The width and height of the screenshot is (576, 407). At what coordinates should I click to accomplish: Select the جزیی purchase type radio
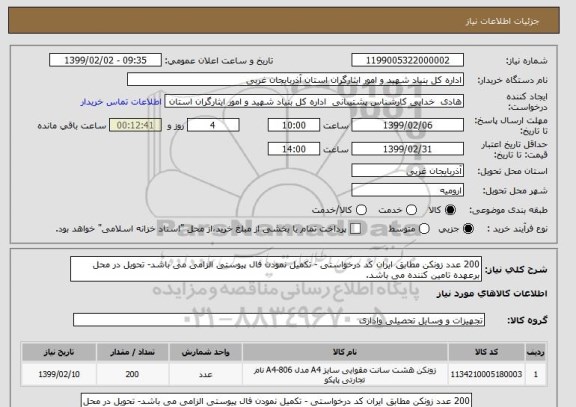(468, 229)
